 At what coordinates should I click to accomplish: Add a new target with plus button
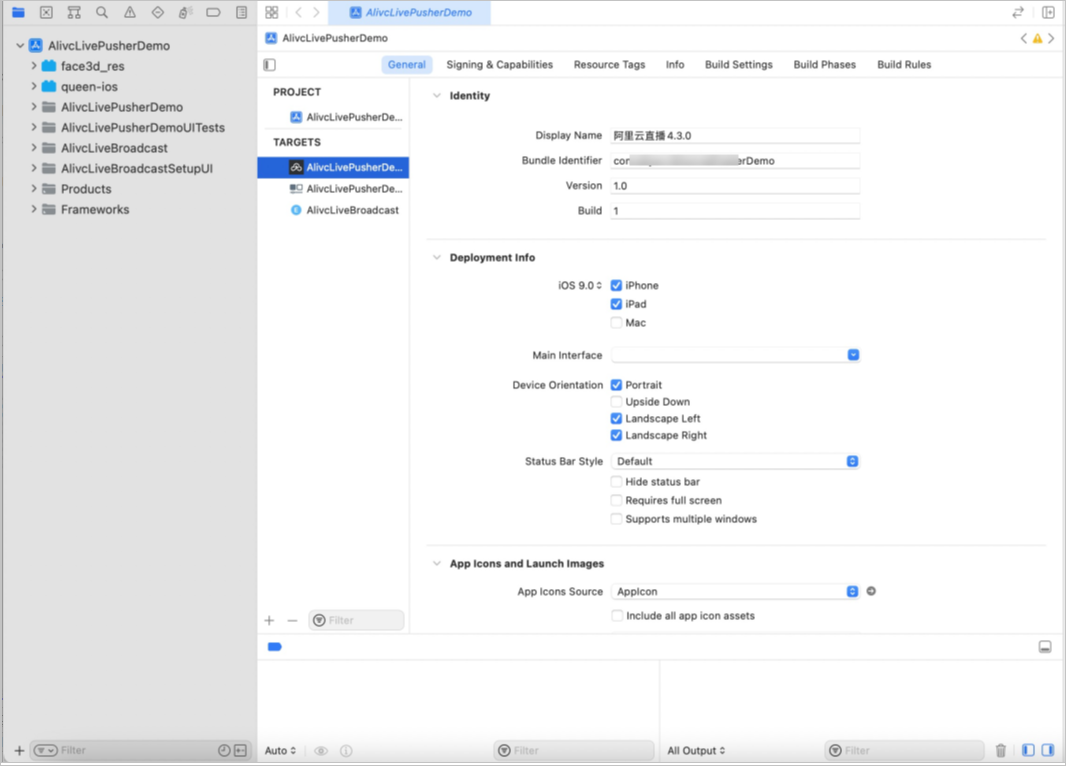270,620
